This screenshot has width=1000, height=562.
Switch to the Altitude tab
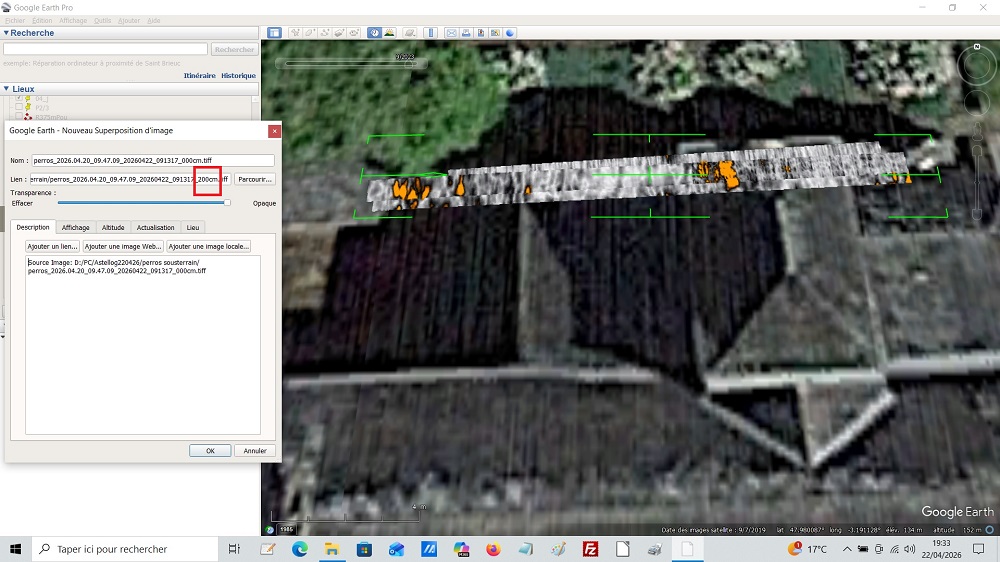pyautogui.click(x=113, y=227)
